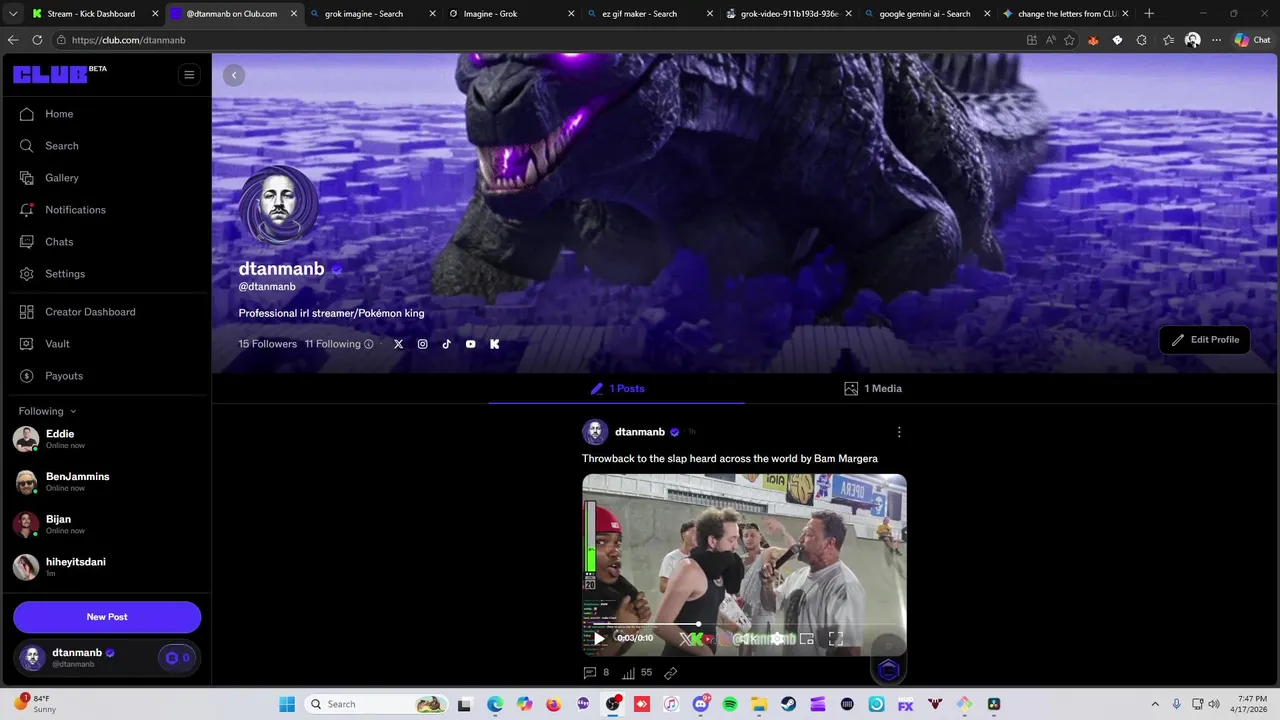Screen dimensions: 1280x720
Task: Switch to the 1 Media tab
Action: 873,389
